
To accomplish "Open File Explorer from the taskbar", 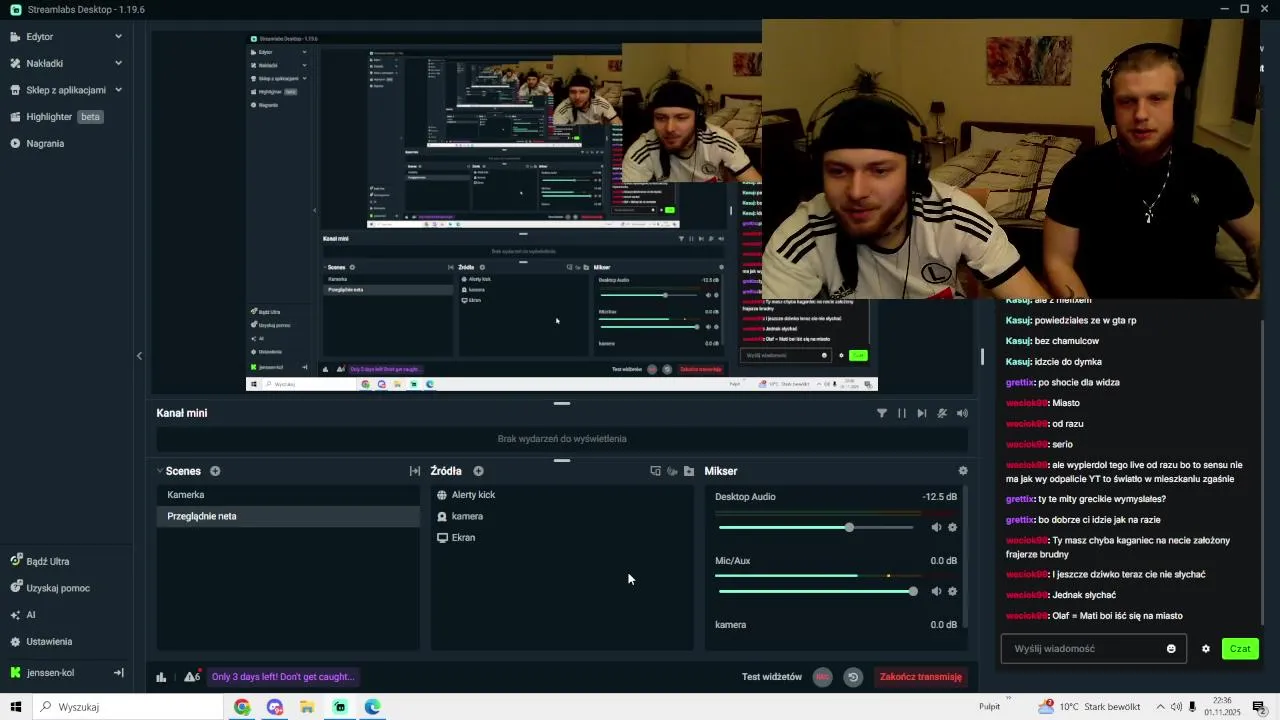I will click(307, 707).
